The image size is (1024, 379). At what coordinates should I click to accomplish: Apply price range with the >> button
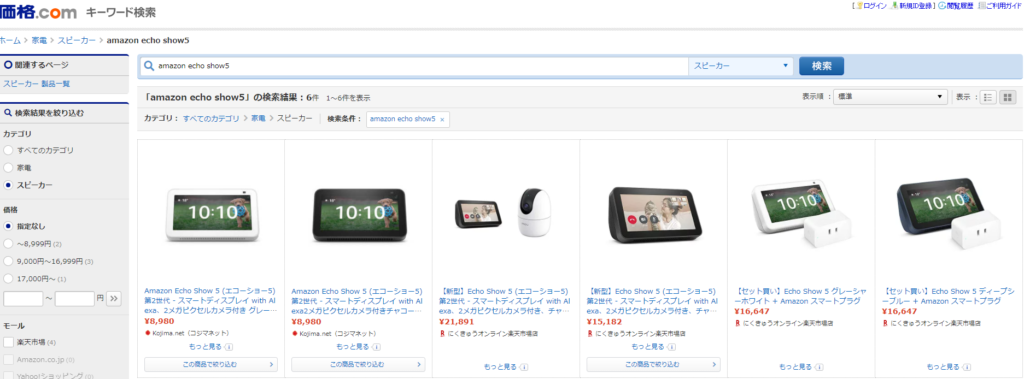pos(114,299)
